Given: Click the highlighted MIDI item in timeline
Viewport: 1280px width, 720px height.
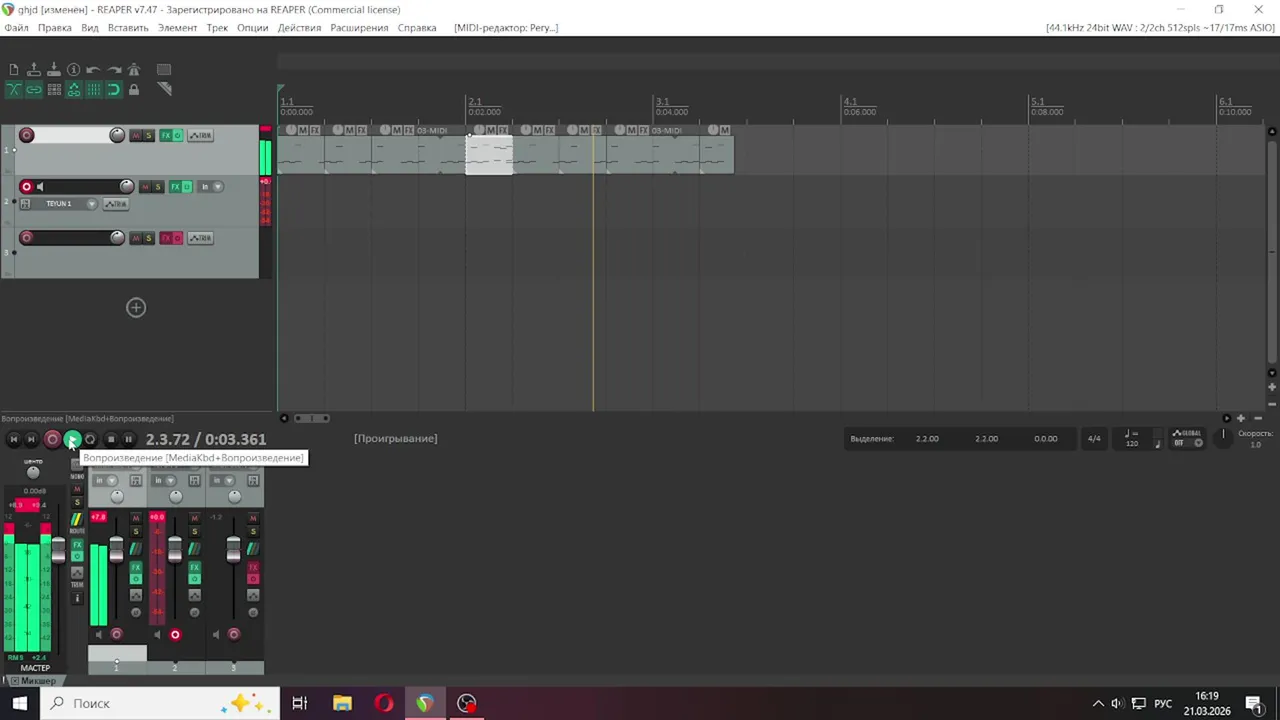Looking at the screenshot, I should [489, 155].
